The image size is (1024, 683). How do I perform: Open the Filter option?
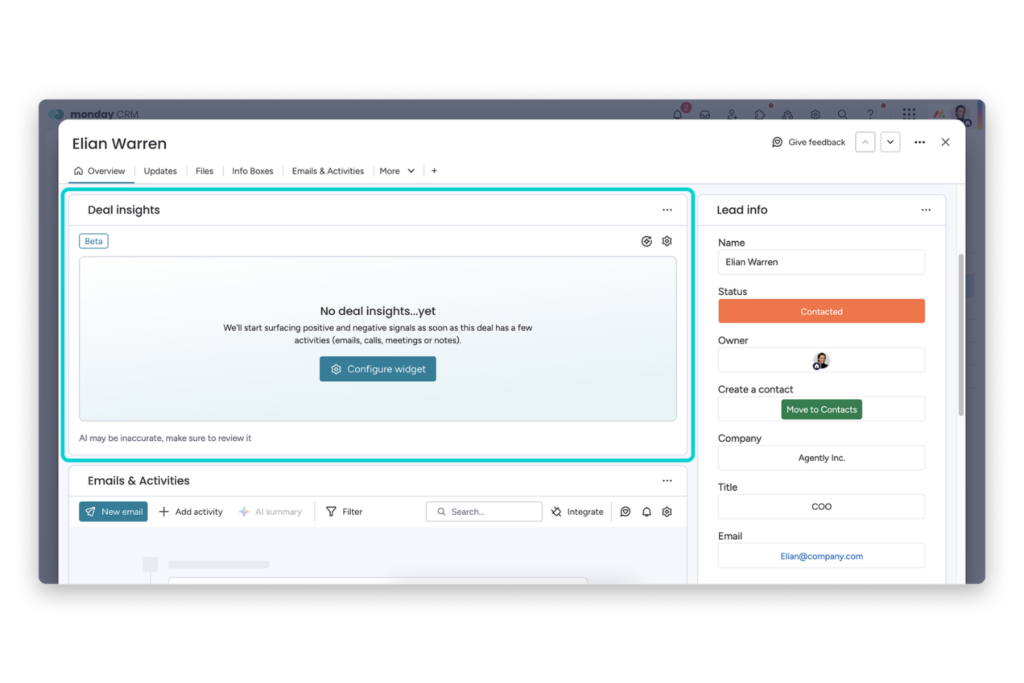(344, 512)
